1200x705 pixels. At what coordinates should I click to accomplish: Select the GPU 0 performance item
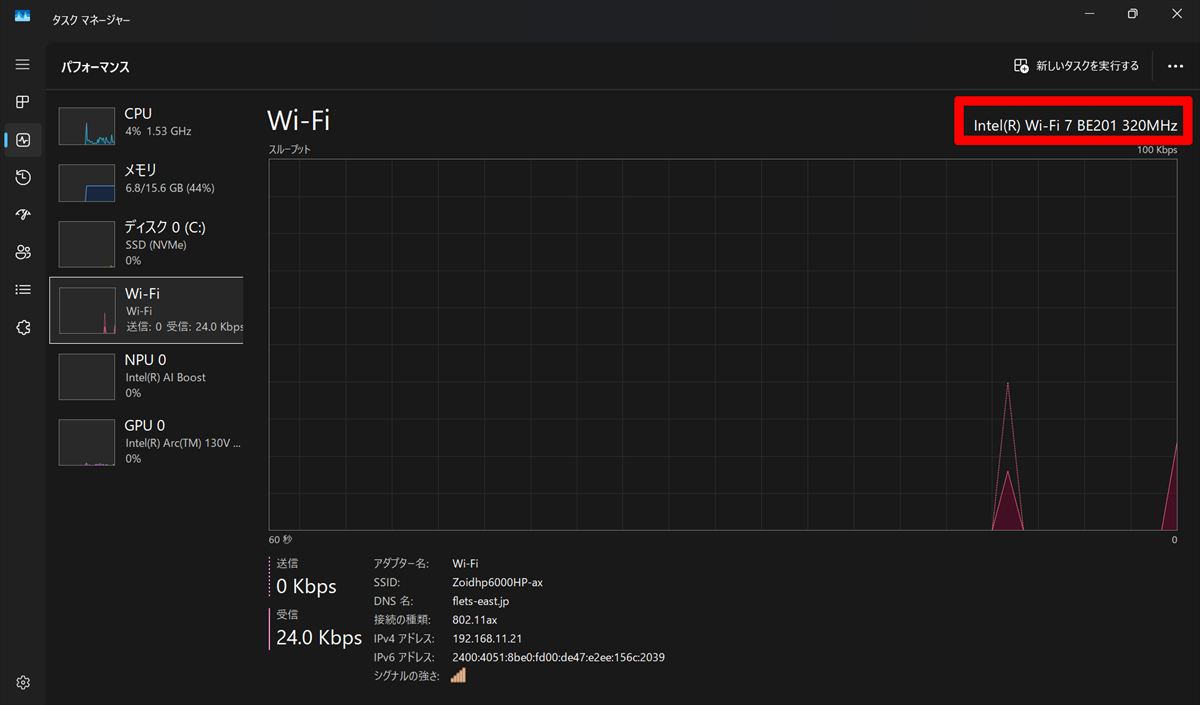click(146, 441)
